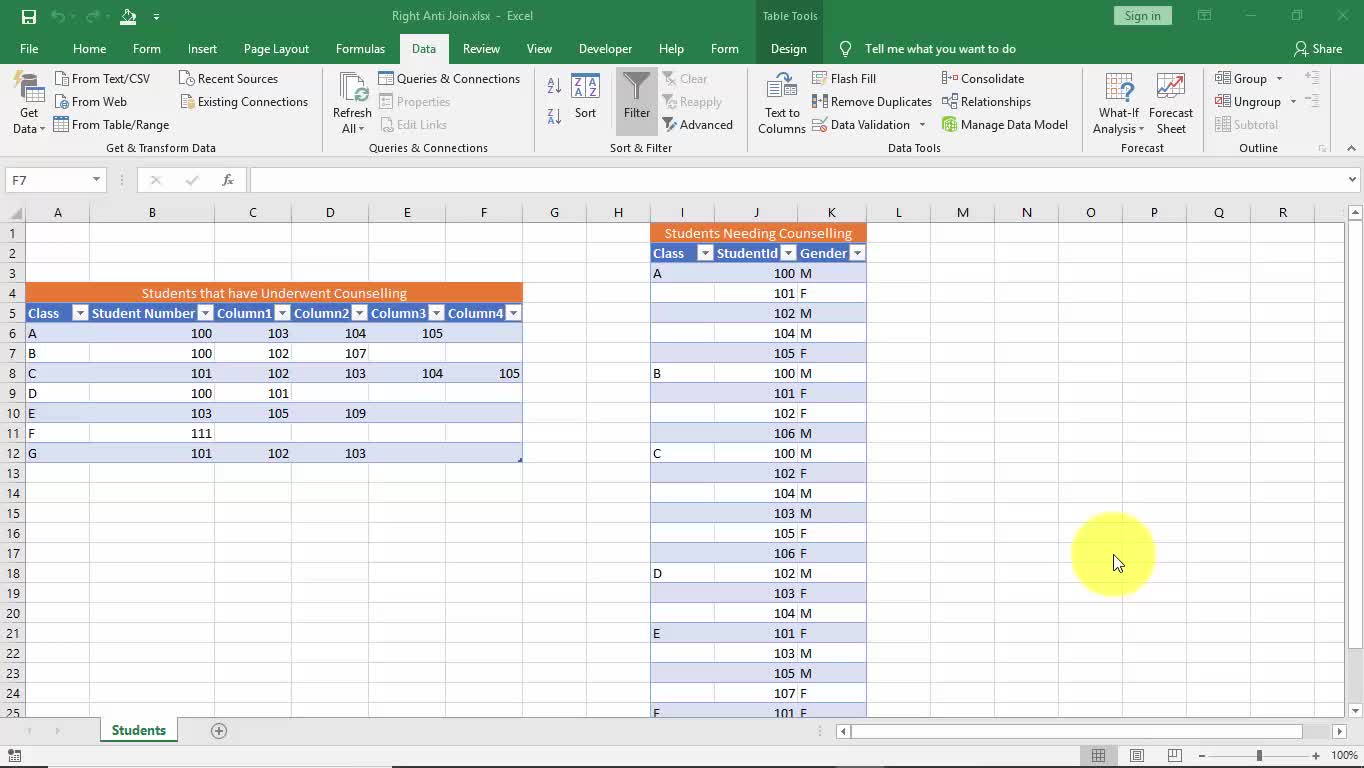Image resolution: width=1364 pixels, height=768 pixels.
Task: Switch to Page Break Preview view
Action: click(x=1175, y=755)
